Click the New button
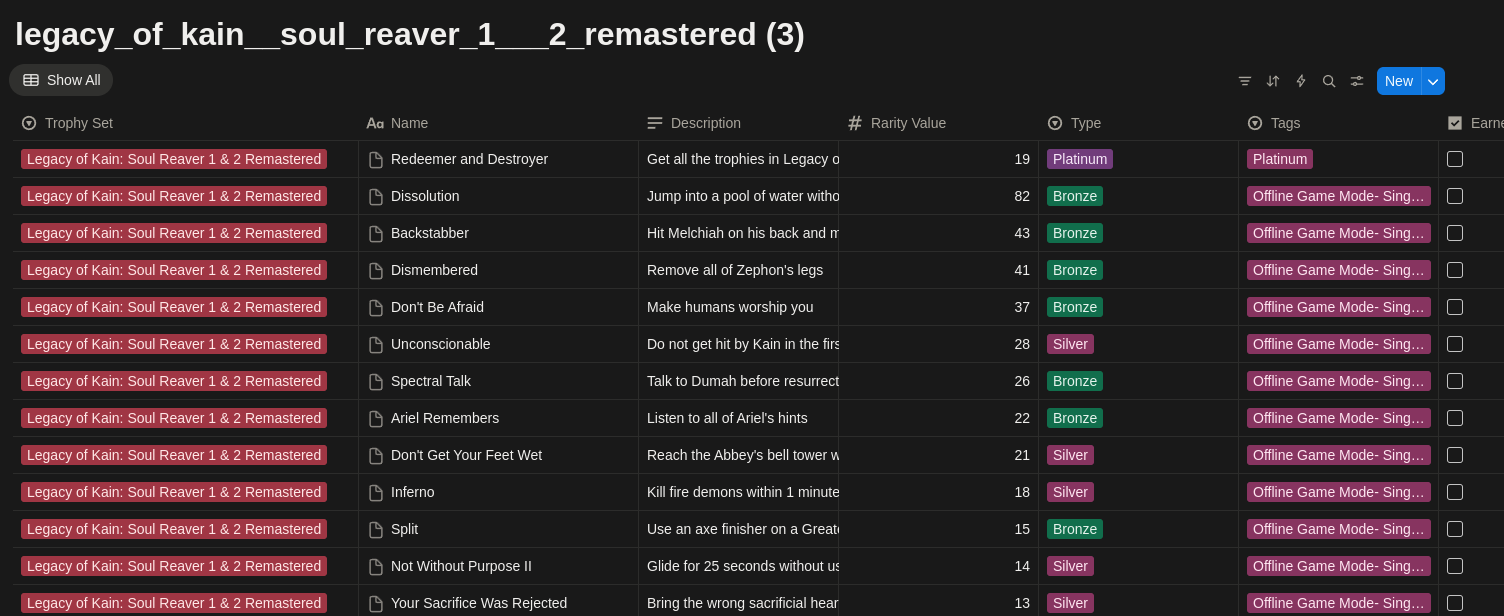This screenshot has height=616, width=1504. pyautogui.click(x=1398, y=81)
